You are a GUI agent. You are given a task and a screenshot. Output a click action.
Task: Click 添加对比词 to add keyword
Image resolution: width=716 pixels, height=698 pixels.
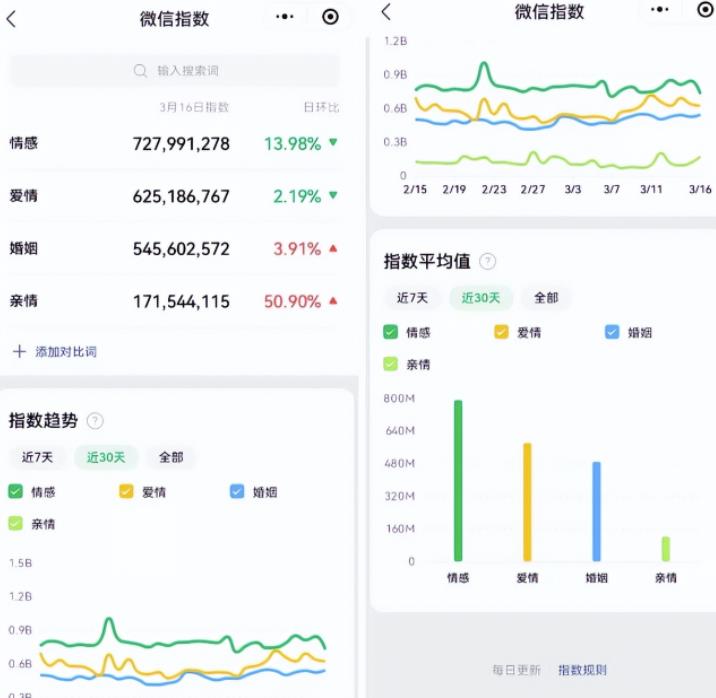tap(65, 352)
